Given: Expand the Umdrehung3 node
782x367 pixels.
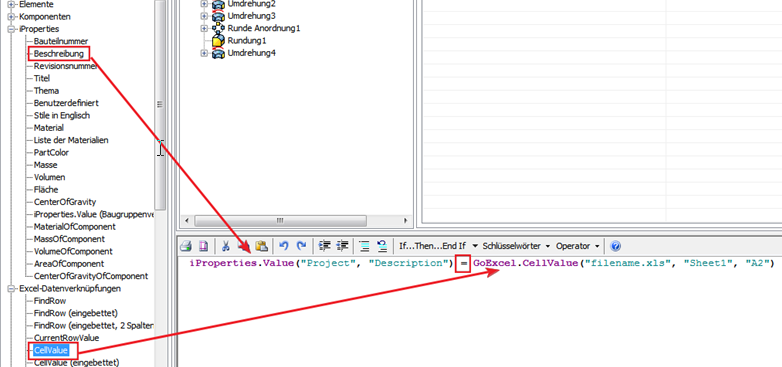Looking at the screenshot, I should tap(204, 16).
